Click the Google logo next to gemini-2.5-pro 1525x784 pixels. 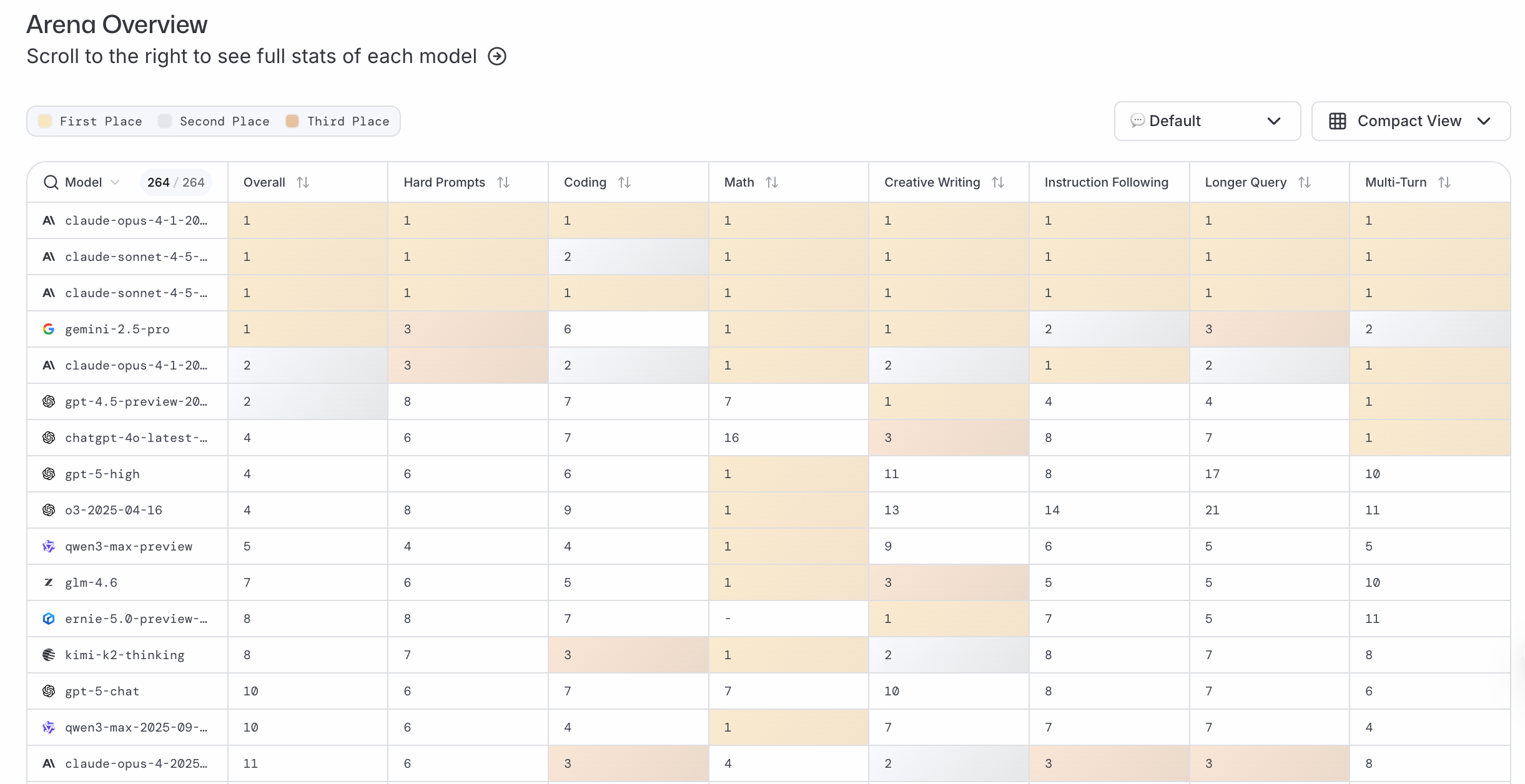(x=49, y=329)
